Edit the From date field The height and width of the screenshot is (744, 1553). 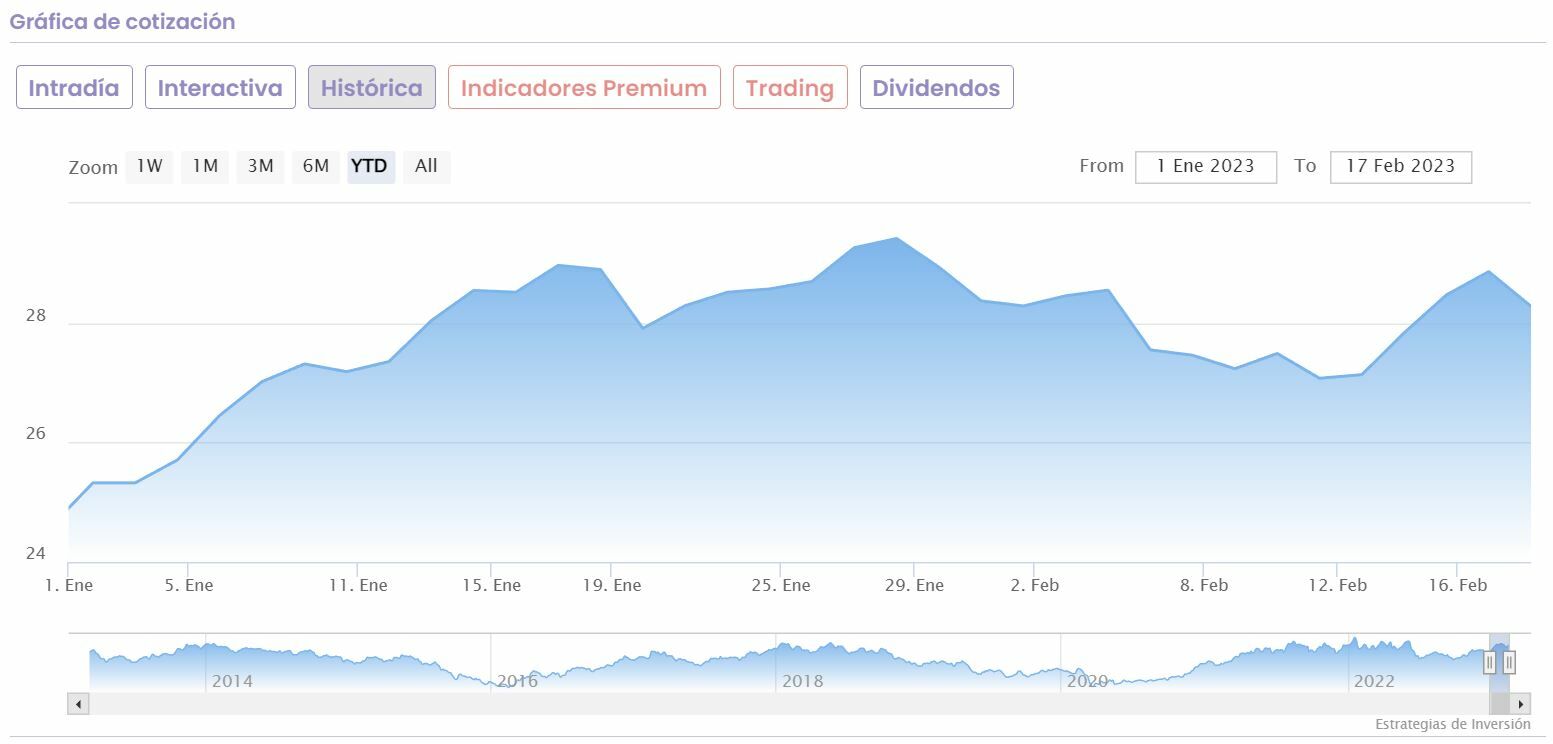click(1205, 166)
